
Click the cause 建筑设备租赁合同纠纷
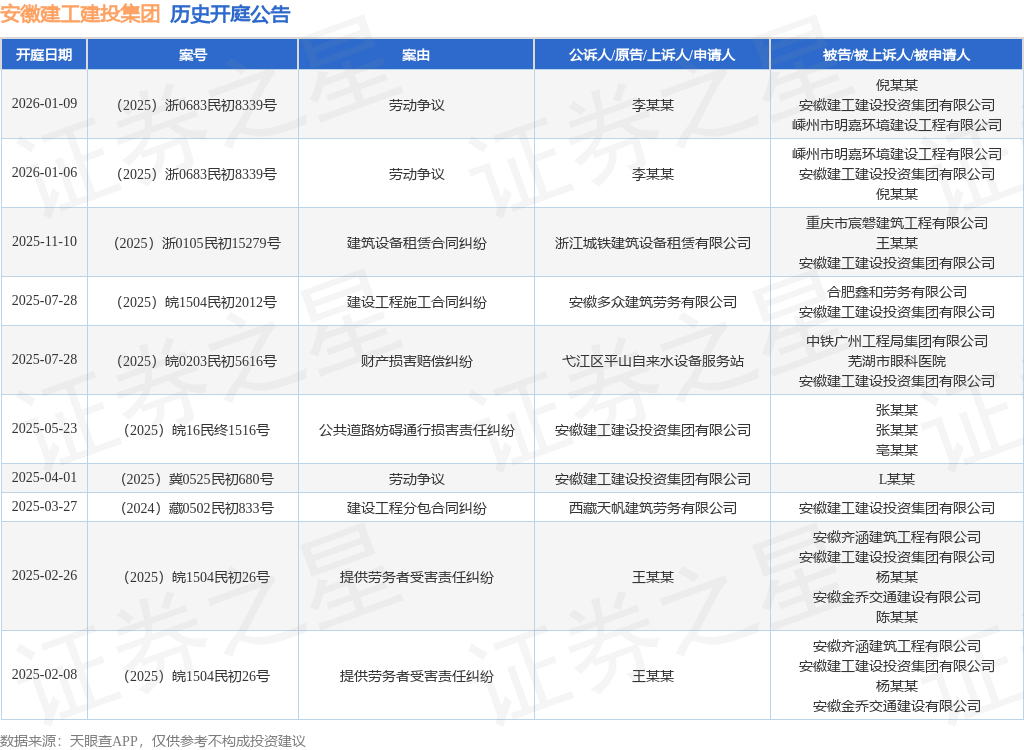(416, 243)
